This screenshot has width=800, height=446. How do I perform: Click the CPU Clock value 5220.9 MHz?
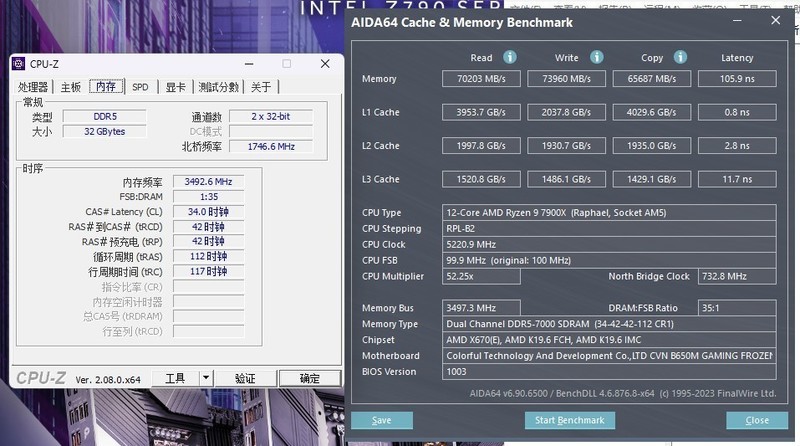pos(609,244)
